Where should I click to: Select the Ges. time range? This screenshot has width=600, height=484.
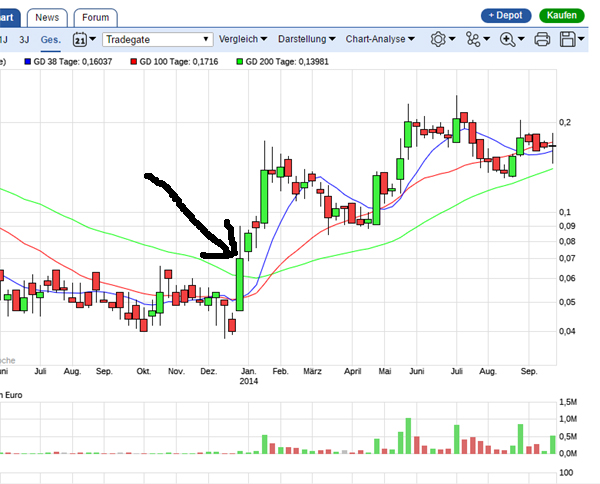pyautogui.click(x=51, y=39)
